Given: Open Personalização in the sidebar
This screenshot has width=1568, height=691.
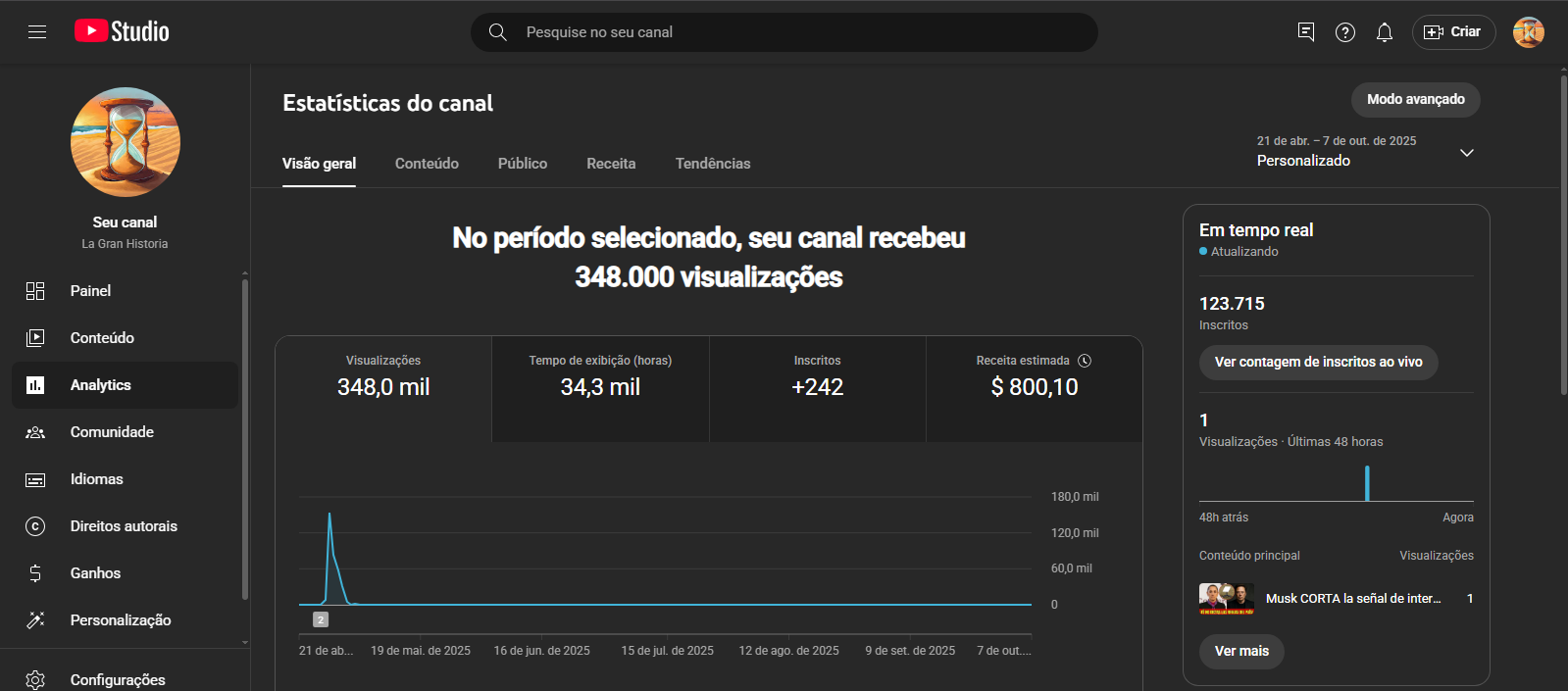Looking at the screenshot, I should click(x=125, y=620).
